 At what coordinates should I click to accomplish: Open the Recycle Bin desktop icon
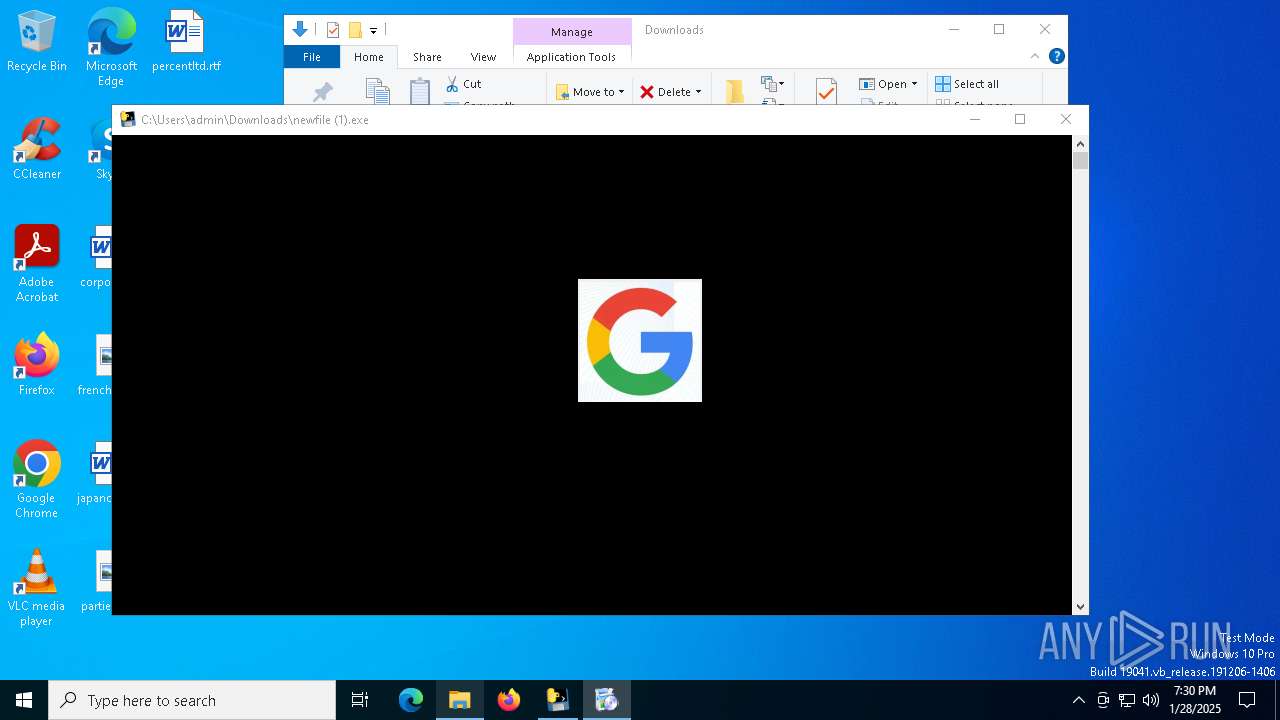click(37, 41)
